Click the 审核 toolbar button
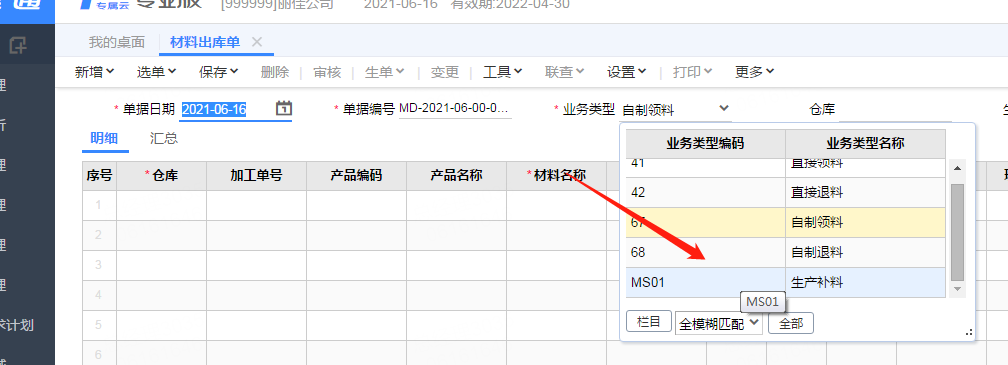This screenshot has height=365, width=1008. (327, 72)
